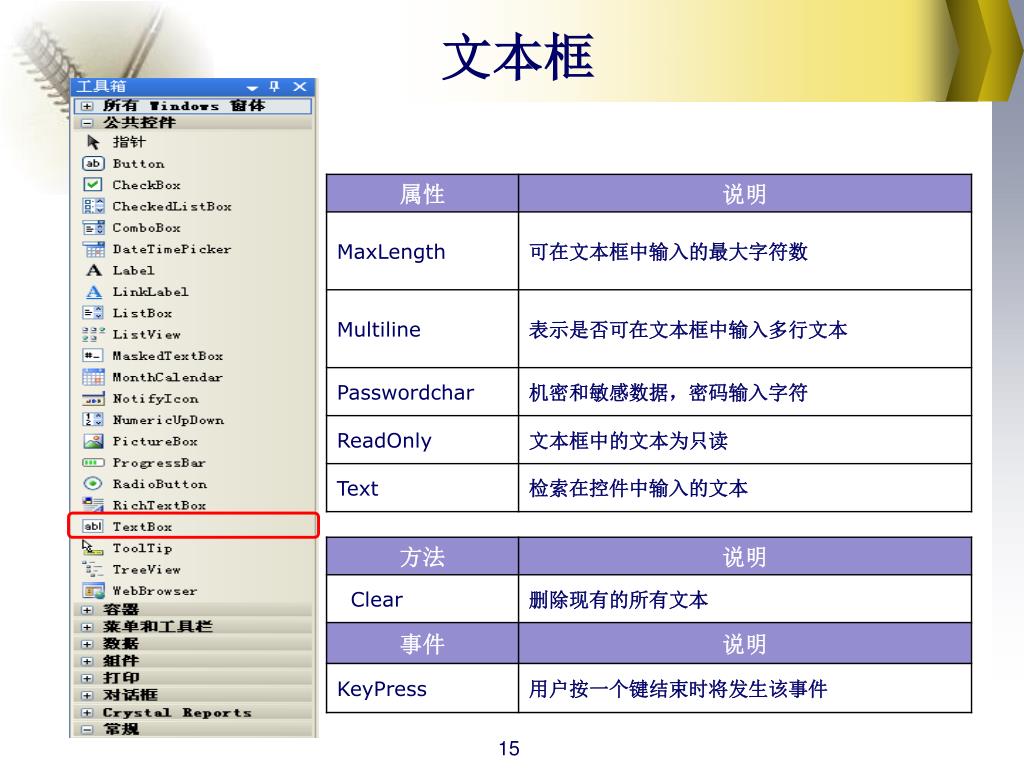Expand the Crystal Reports category

pos(87,712)
